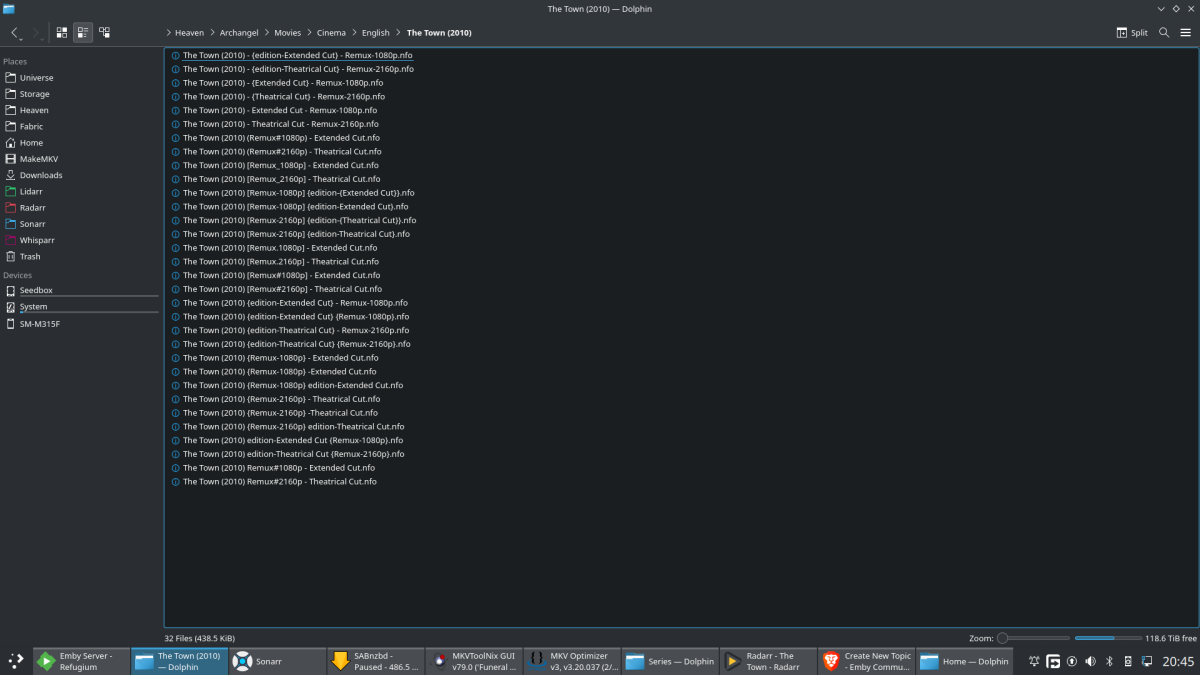The height and width of the screenshot is (675, 1200).
Task: Open the MKVToolNix GUI from the taskbar
Action: pyautogui.click(x=473, y=660)
